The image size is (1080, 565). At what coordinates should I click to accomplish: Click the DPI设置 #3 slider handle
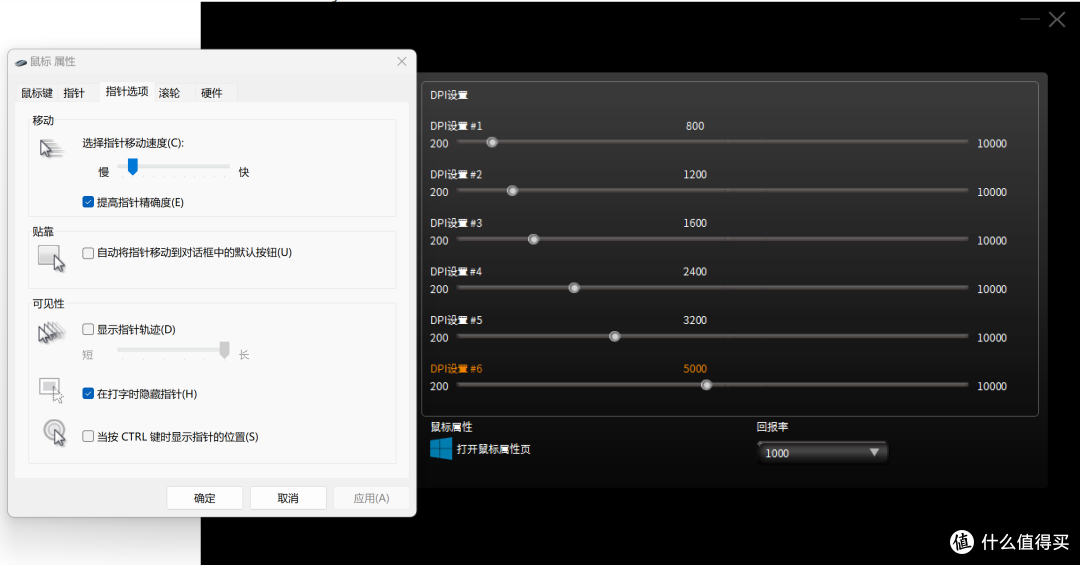coord(533,240)
